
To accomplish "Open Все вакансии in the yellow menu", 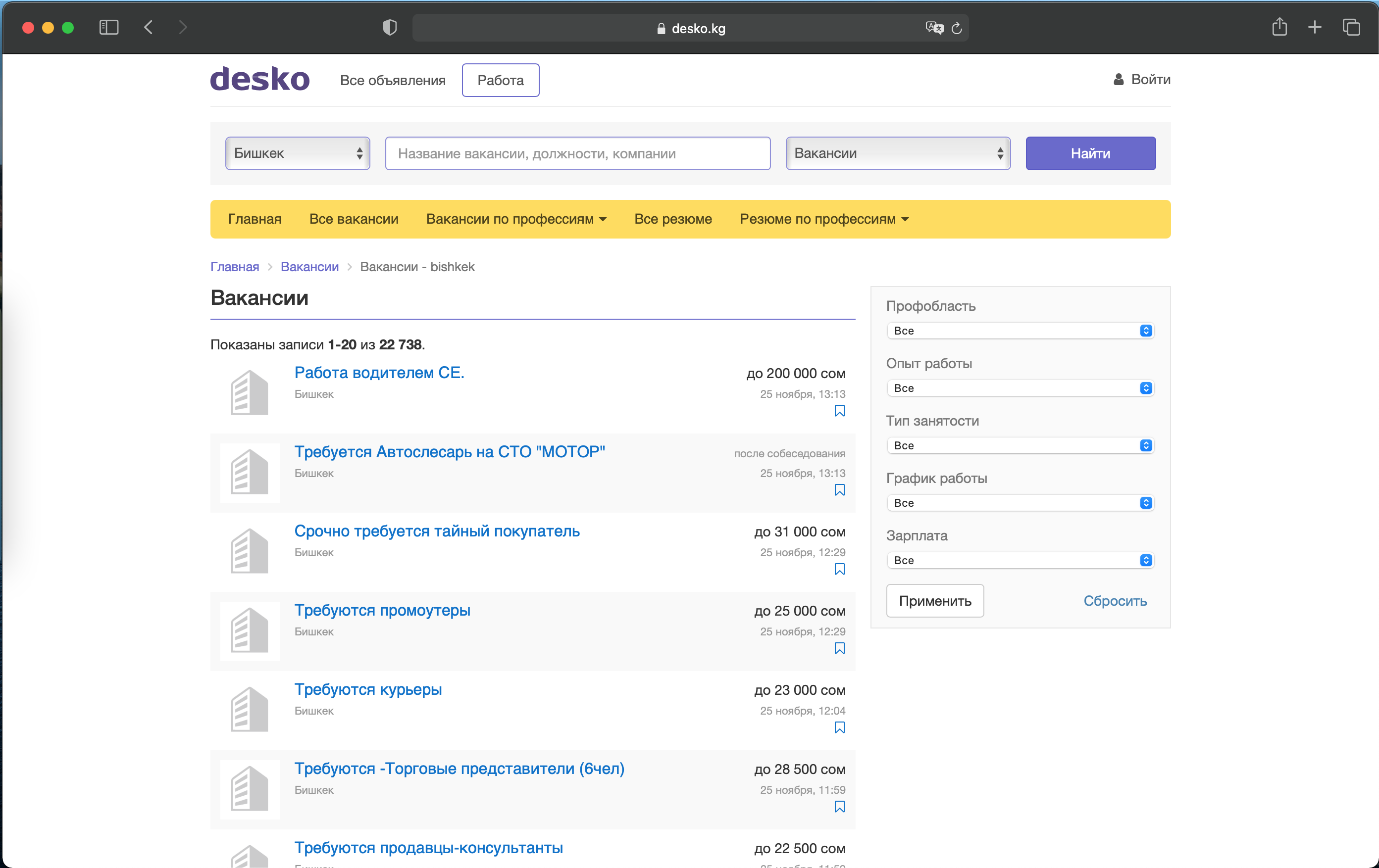I will 354,219.
